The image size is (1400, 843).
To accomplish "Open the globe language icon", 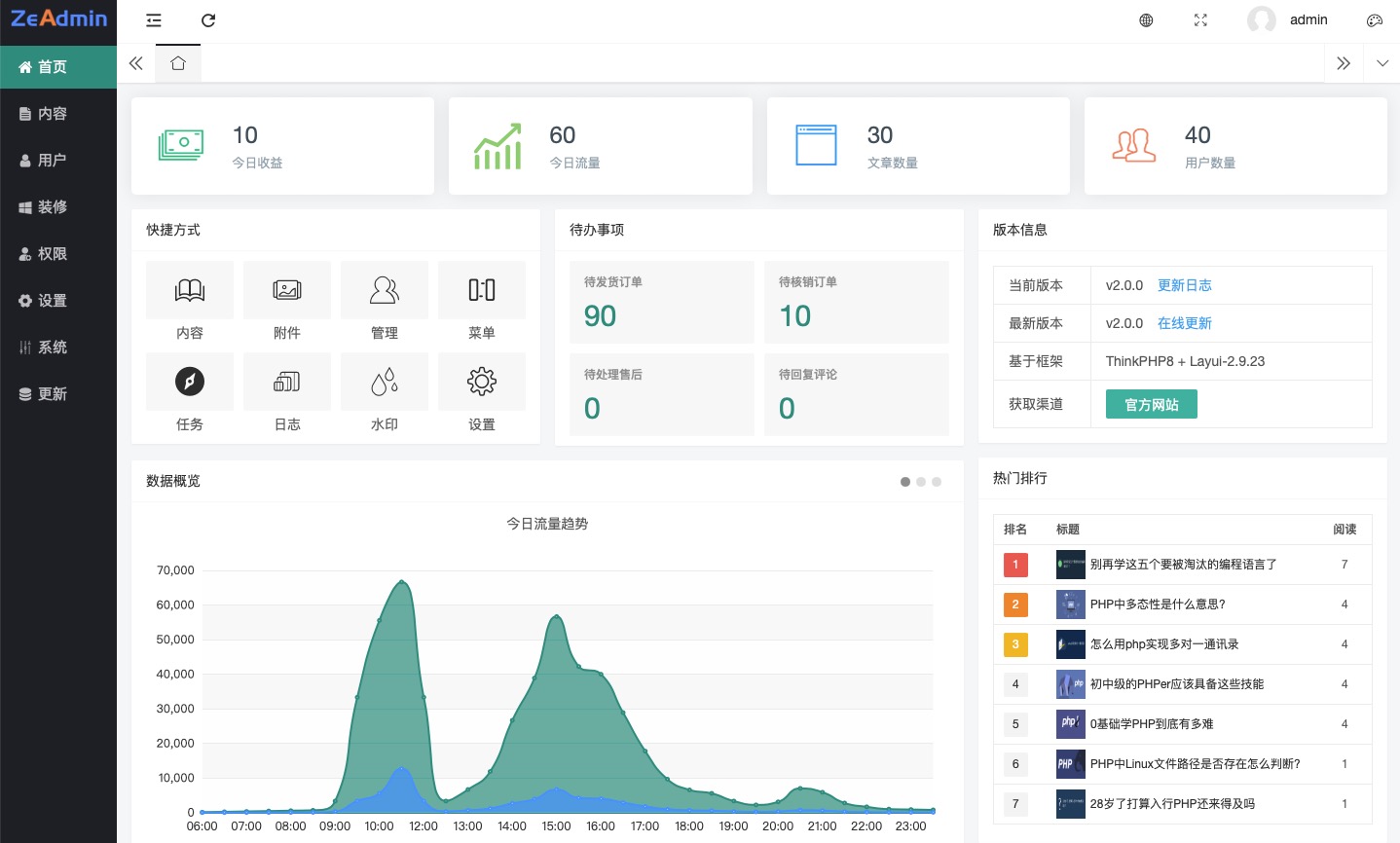I will [x=1146, y=20].
